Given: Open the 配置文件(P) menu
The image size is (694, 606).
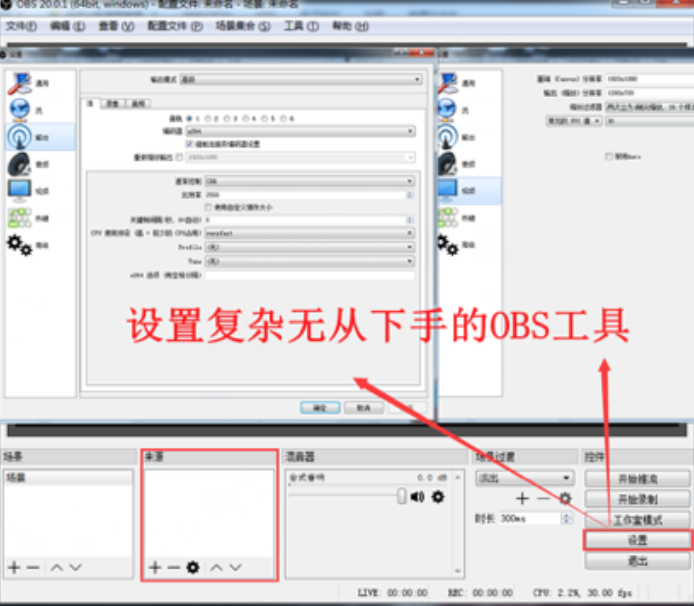Looking at the screenshot, I should [175, 26].
